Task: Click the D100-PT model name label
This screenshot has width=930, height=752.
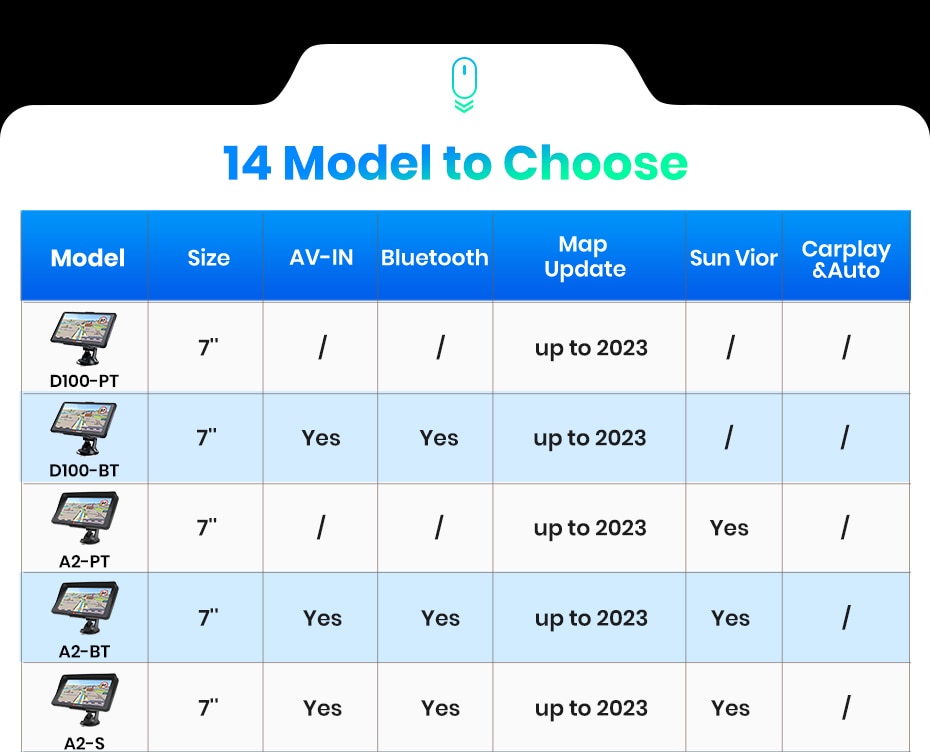Action: click(84, 381)
